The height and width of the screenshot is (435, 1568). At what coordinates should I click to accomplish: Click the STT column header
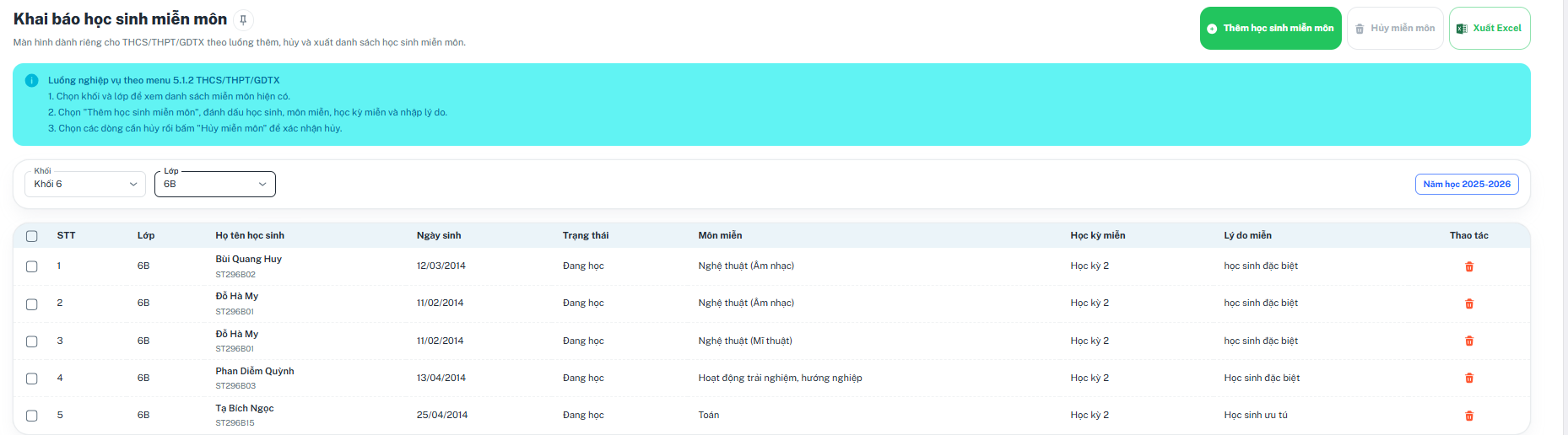[66, 235]
